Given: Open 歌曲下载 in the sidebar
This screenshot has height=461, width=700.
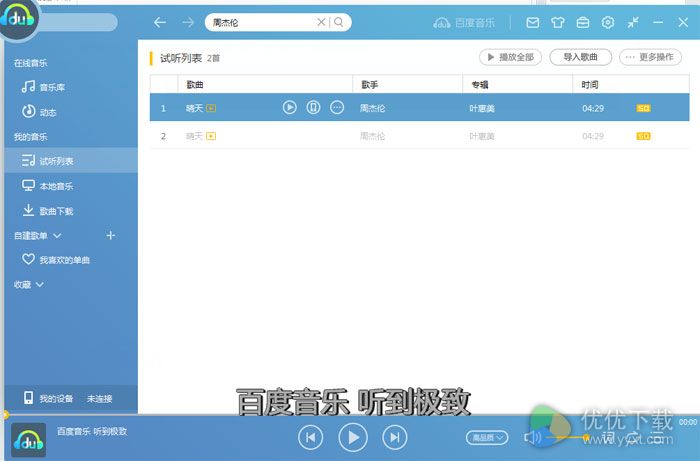Looking at the screenshot, I should pos(47,210).
